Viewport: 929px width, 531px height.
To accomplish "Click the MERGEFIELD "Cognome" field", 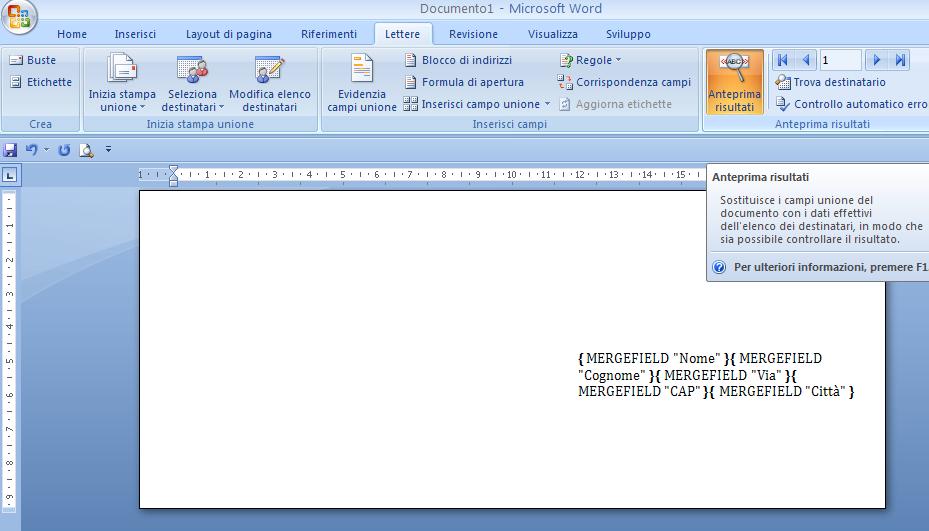I will click(700, 366).
